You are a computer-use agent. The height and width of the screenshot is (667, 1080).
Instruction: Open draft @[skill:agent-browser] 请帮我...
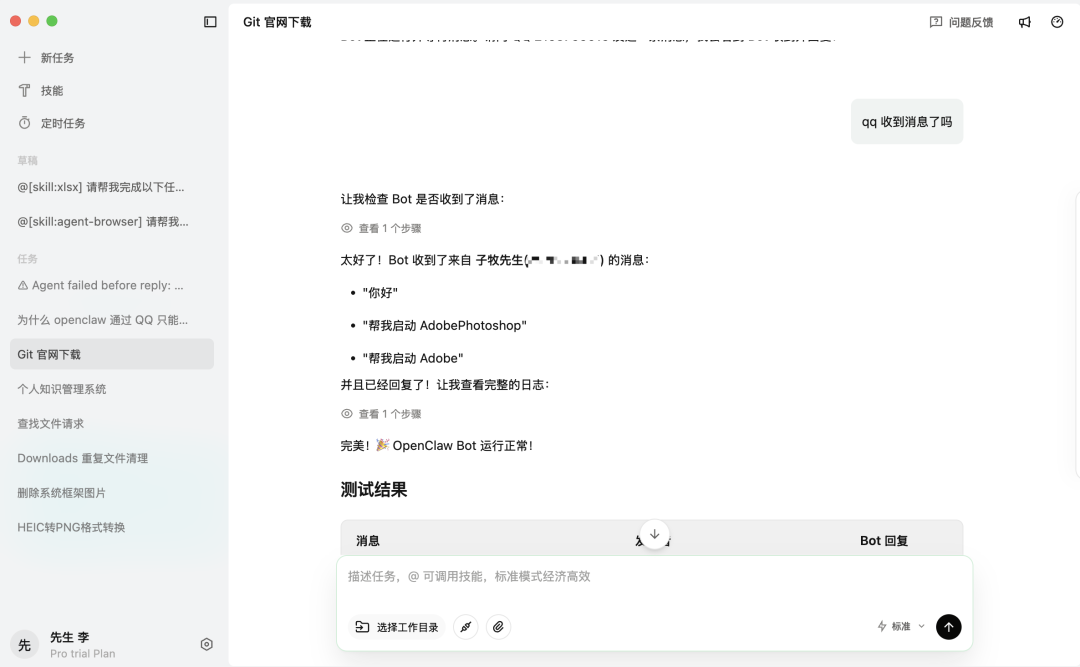point(103,221)
